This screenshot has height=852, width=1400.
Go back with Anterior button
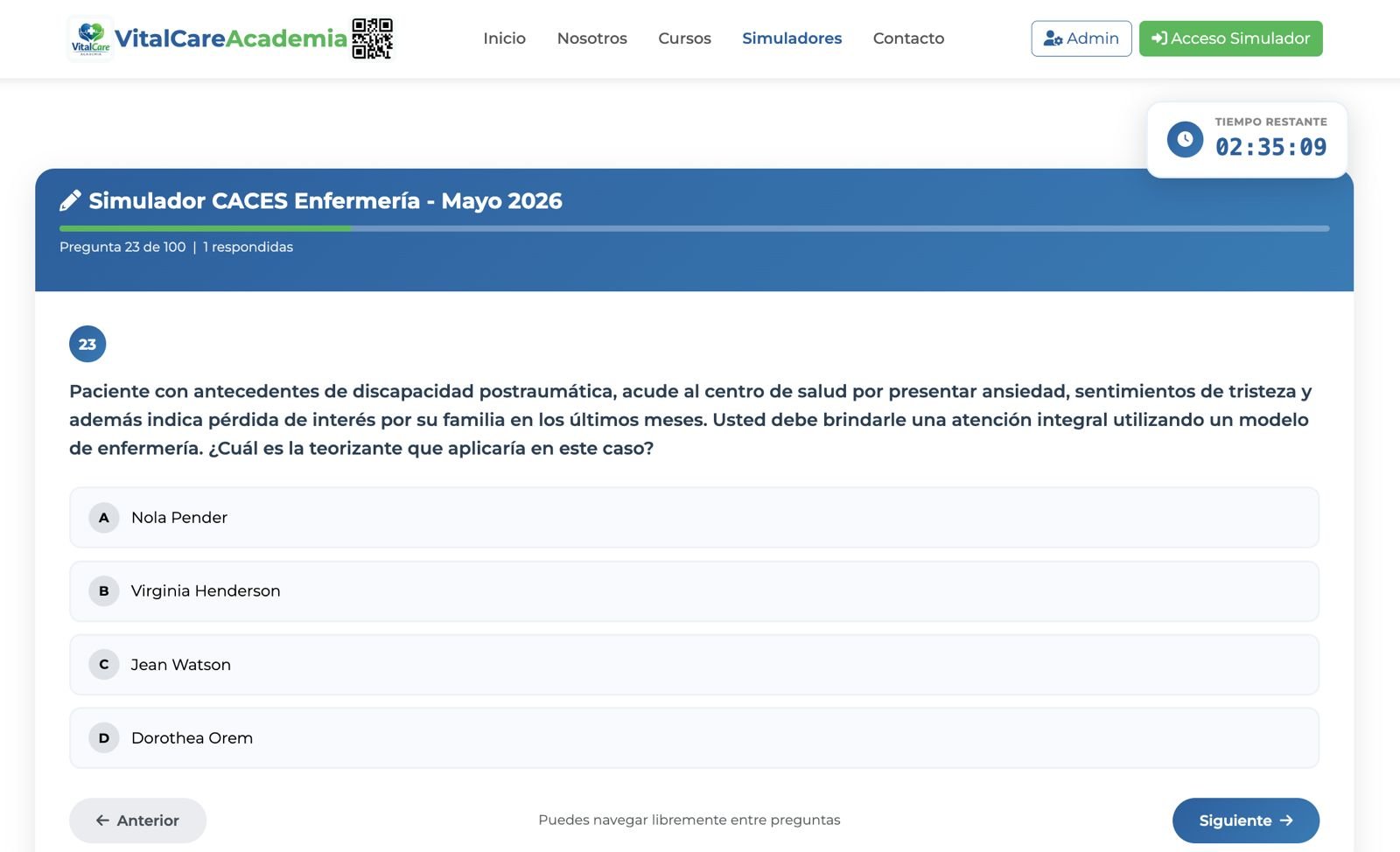click(137, 821)
